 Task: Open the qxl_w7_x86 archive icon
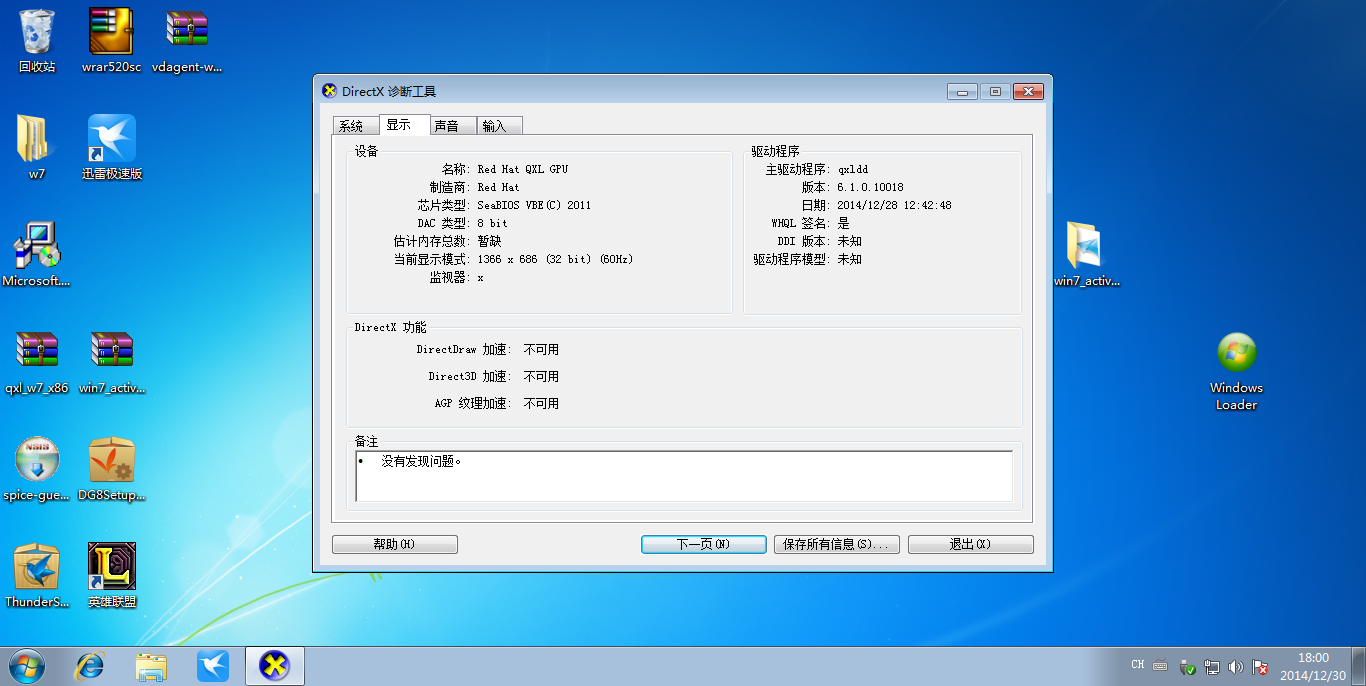click(x=37, y=361)
